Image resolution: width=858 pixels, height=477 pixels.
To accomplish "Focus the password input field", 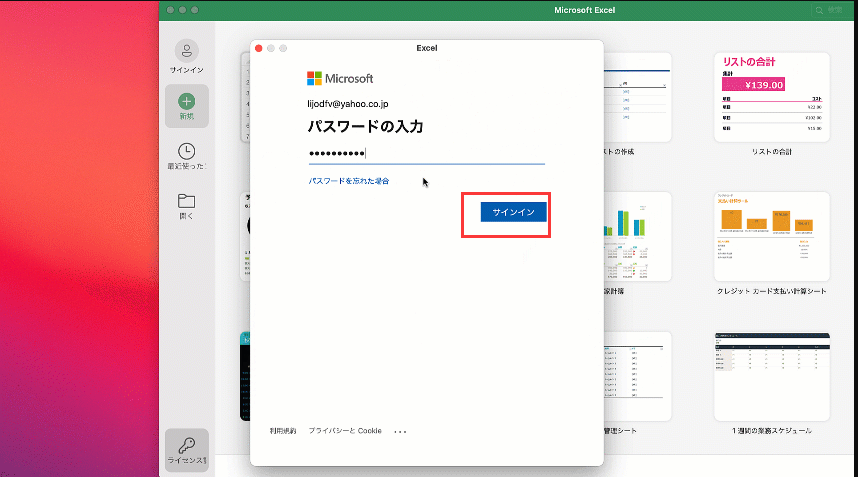I will pos(426,153).
